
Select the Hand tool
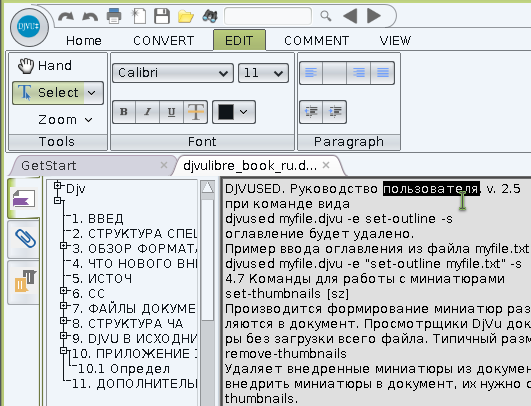click(45, 66)
